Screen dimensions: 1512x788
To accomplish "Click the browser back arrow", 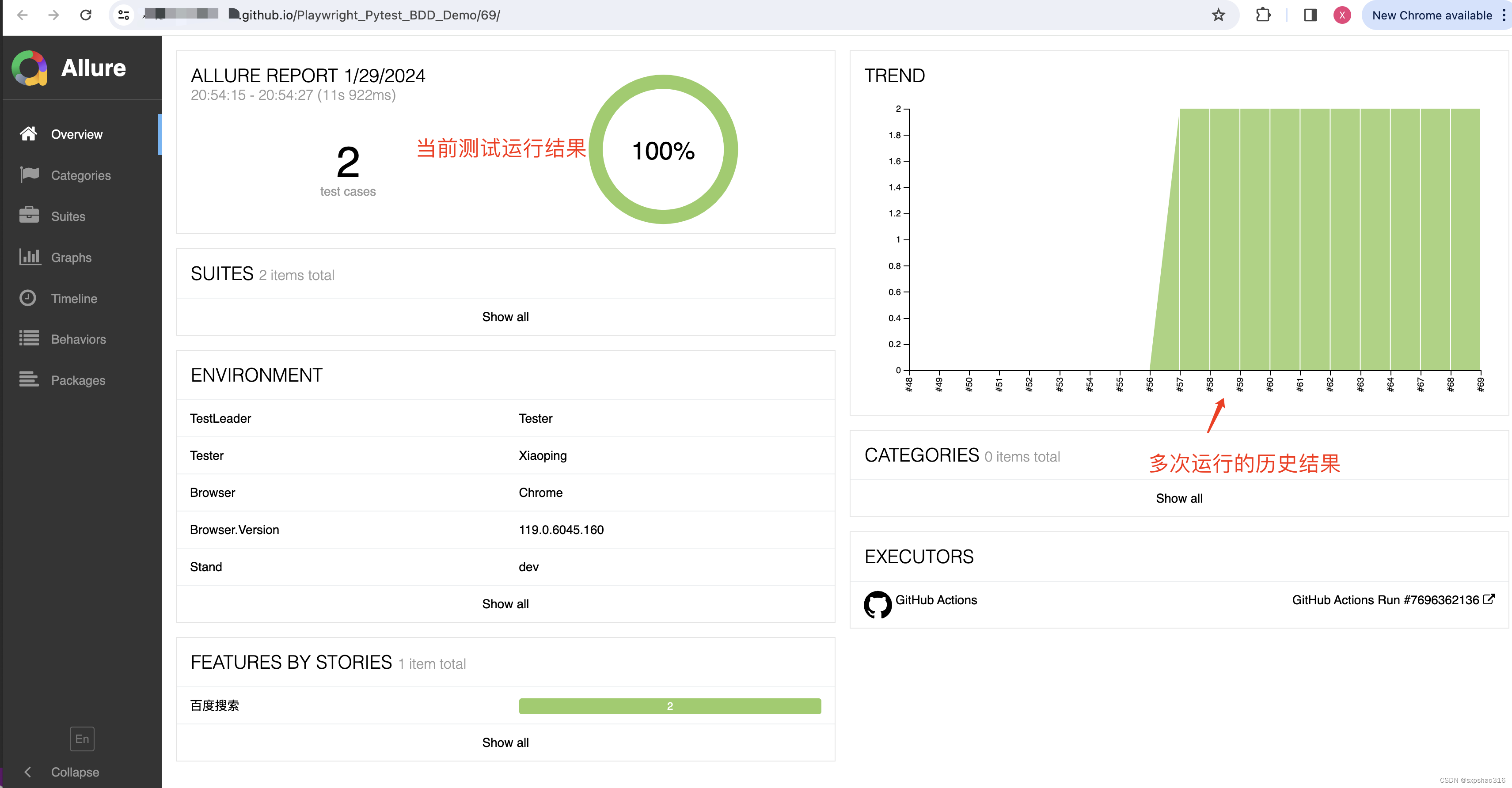I will tap(22, 15).
